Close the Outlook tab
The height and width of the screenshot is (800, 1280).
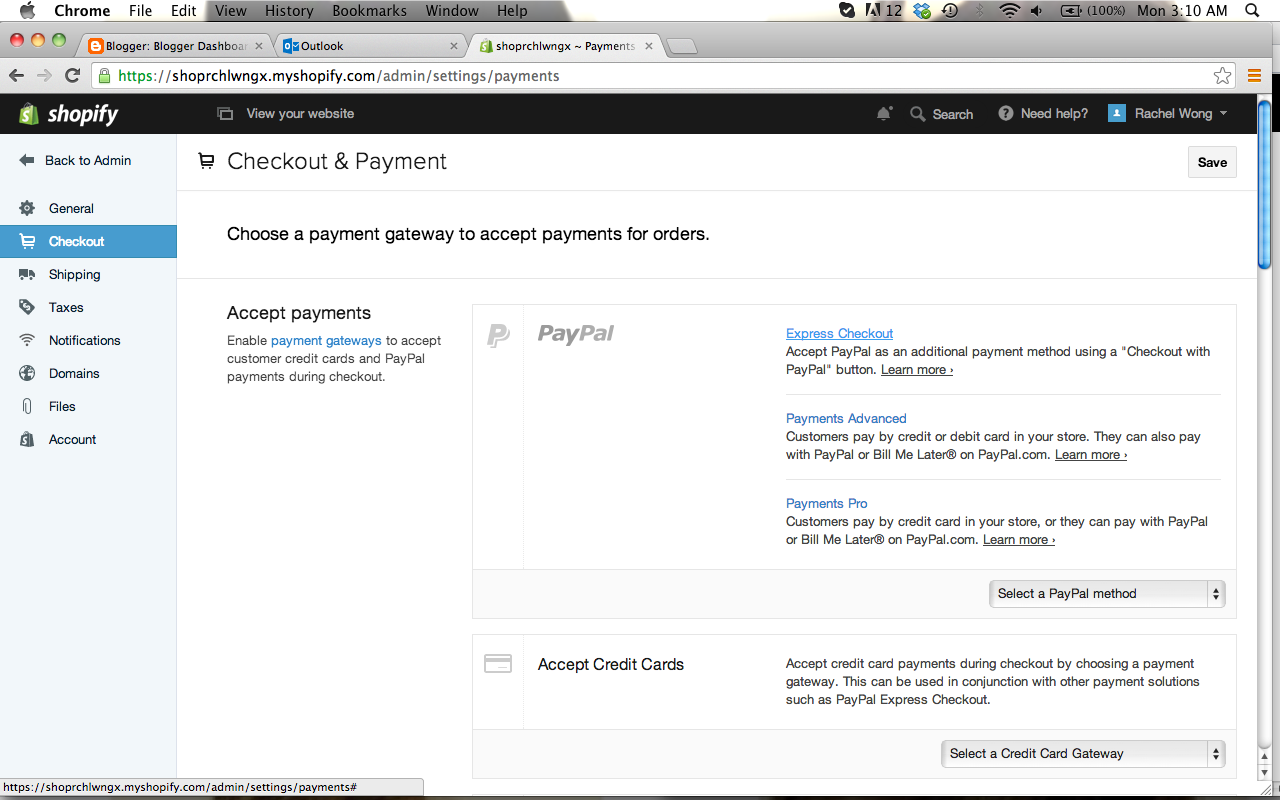(x=453, y=46)
